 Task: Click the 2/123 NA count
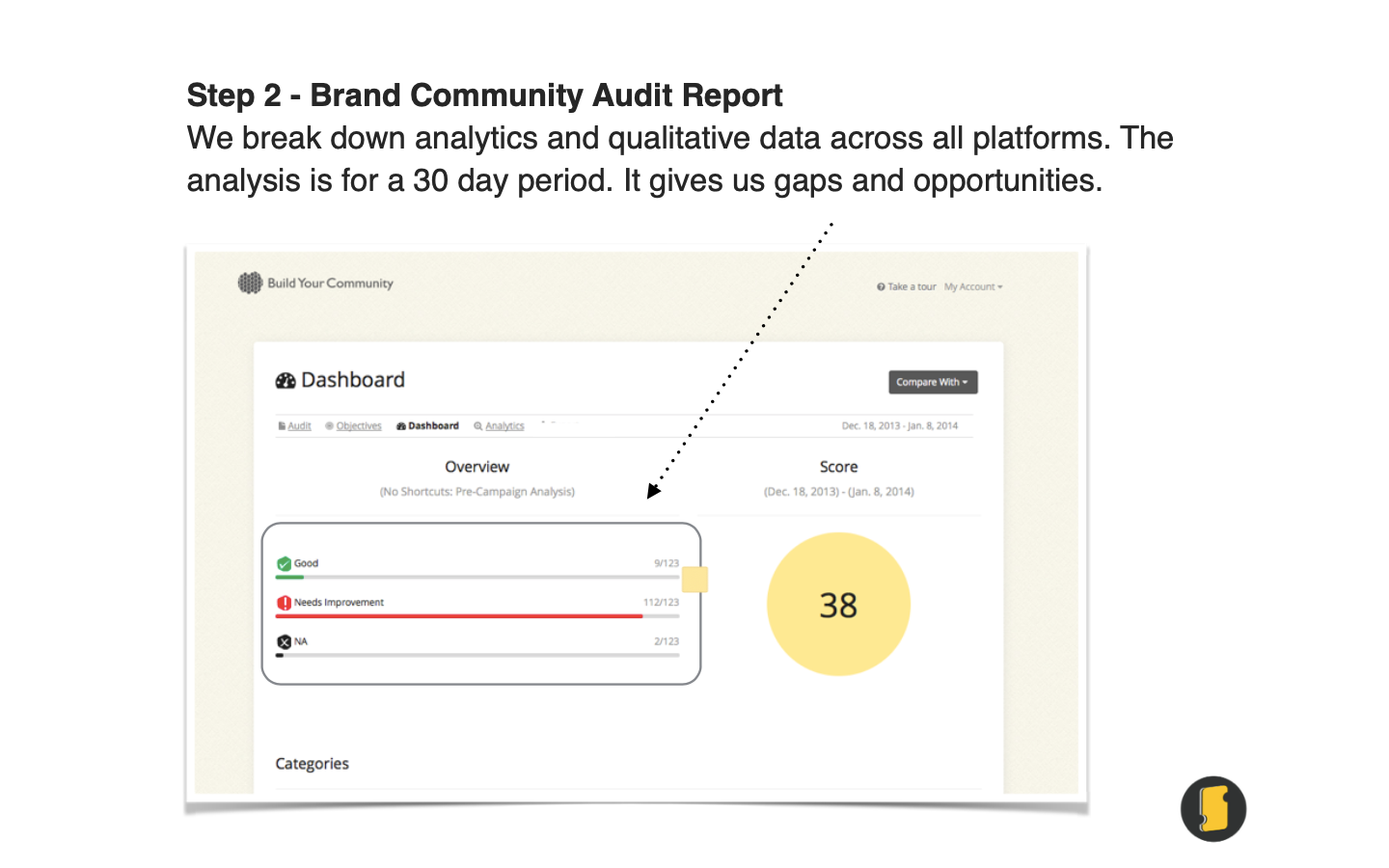point(667,641)
